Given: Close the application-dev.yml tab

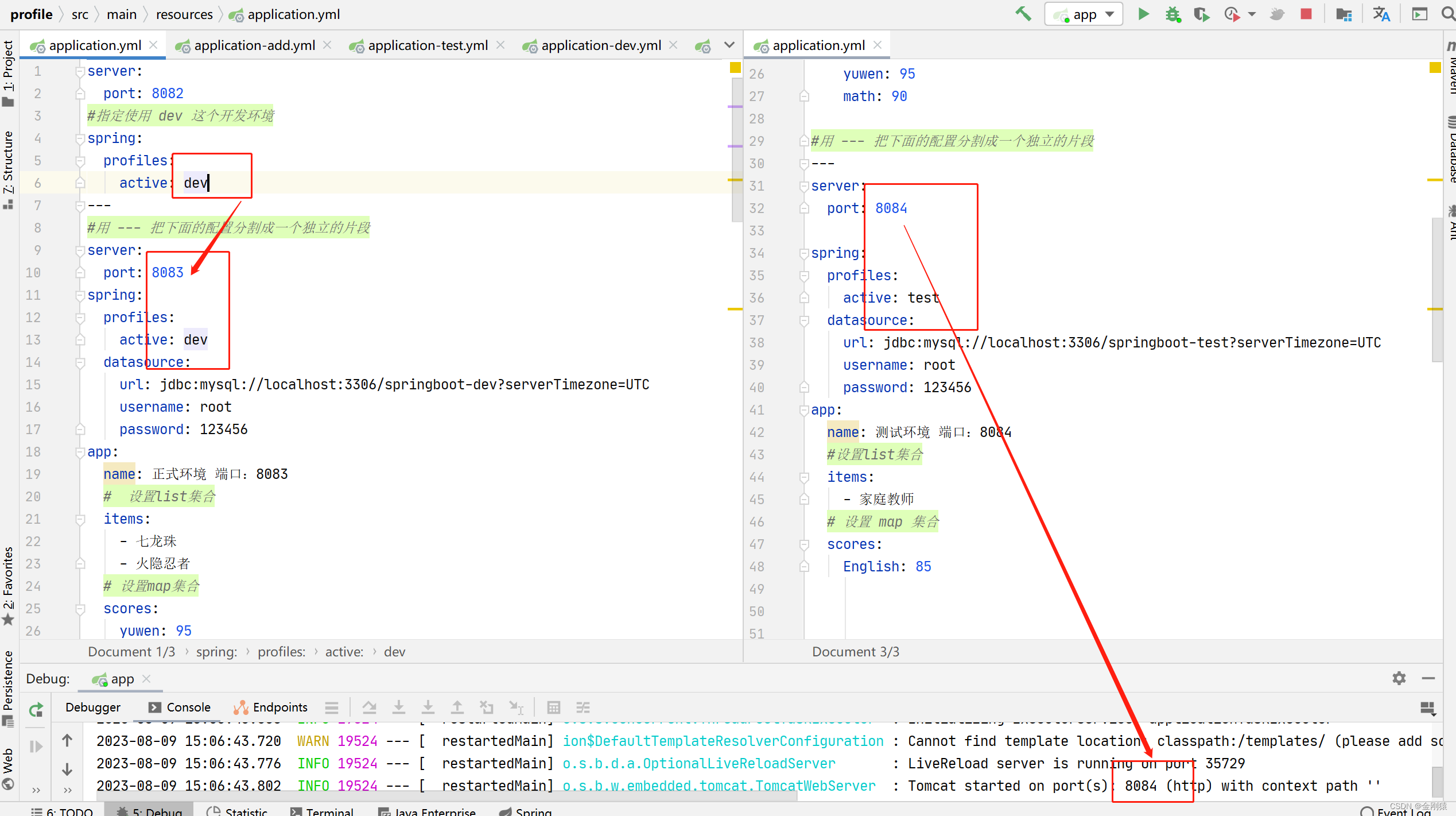Looking at the screenshot, I should (x=673, y=45).
